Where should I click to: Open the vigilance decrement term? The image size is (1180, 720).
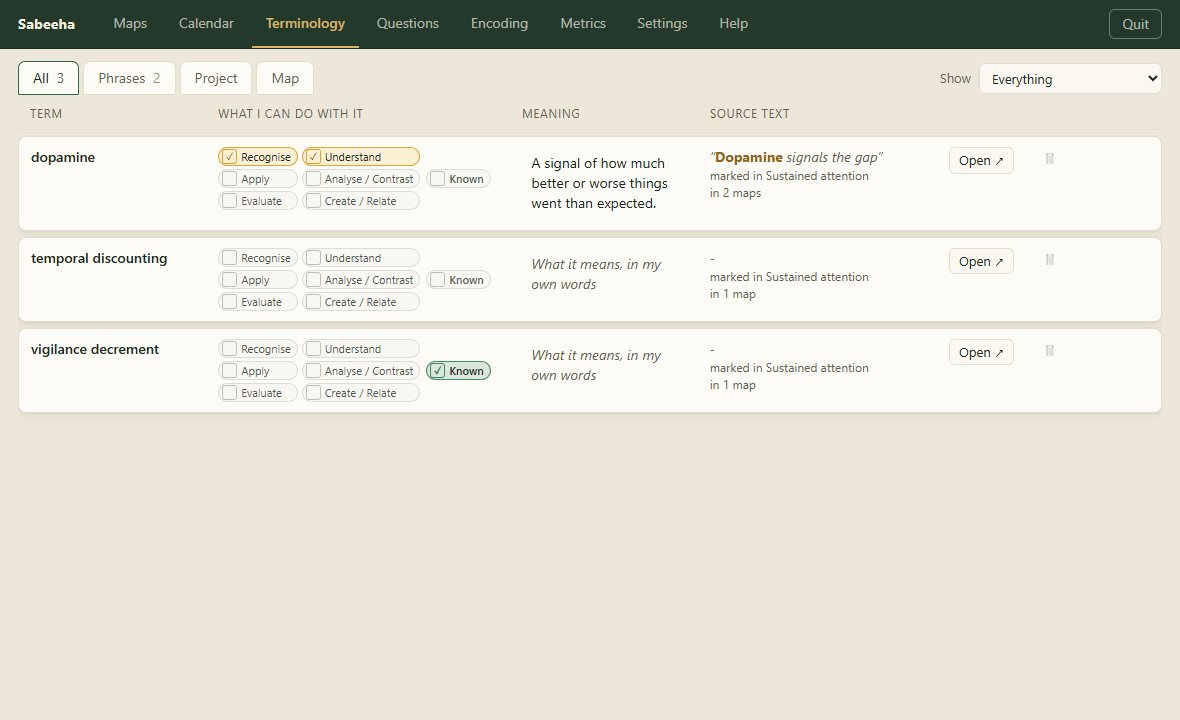tap(981, 353)
